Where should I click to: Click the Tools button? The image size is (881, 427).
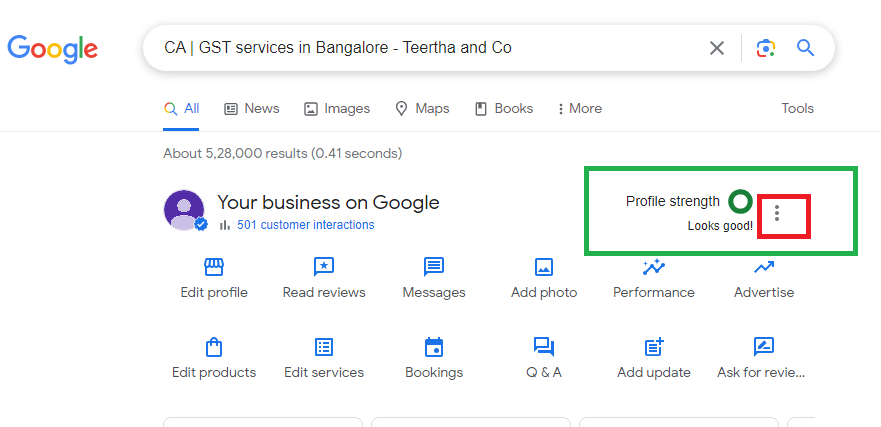(x=797, y=108)
